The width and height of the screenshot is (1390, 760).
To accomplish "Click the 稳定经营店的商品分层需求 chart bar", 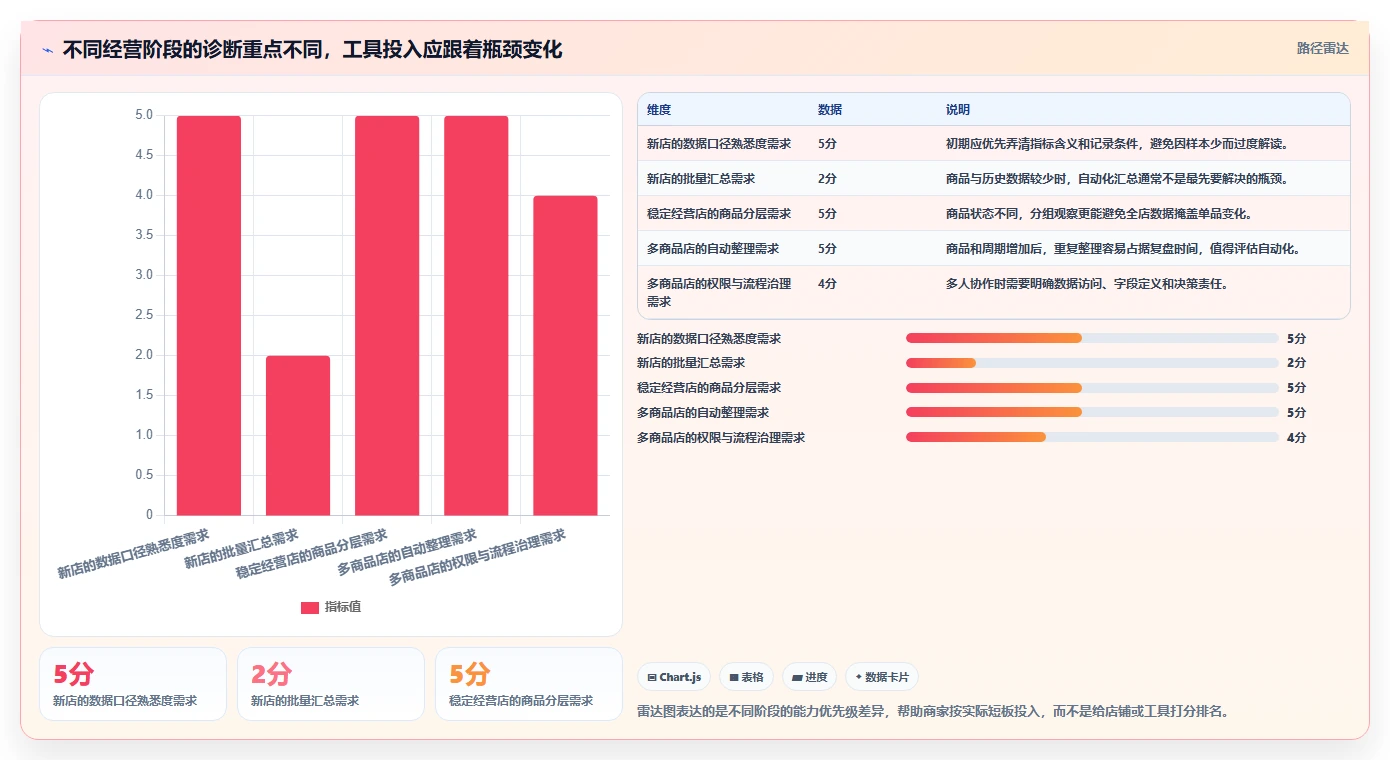I will click(x=387, y=315).
